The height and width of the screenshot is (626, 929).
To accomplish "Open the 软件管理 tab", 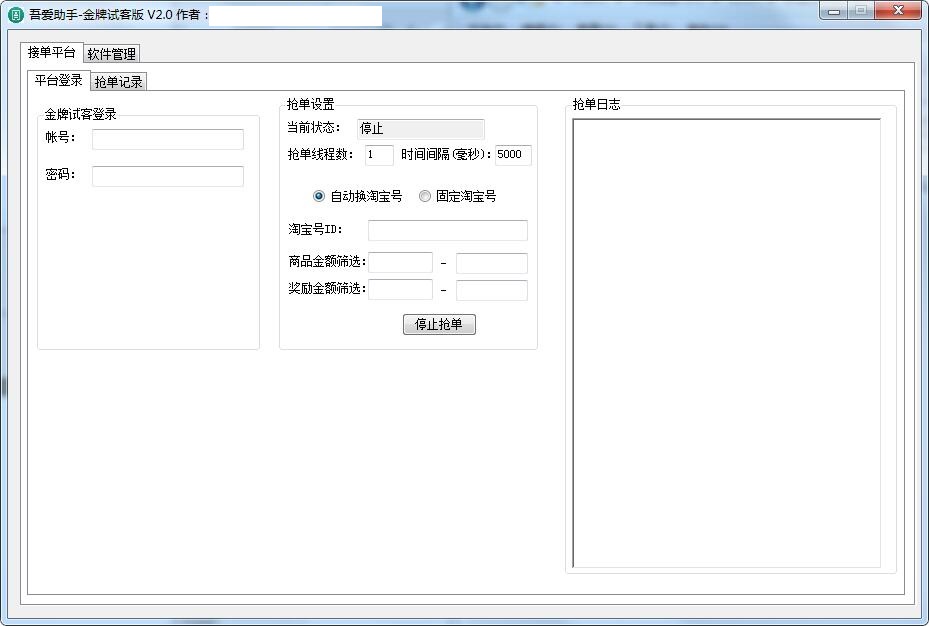I will (111, 54).
